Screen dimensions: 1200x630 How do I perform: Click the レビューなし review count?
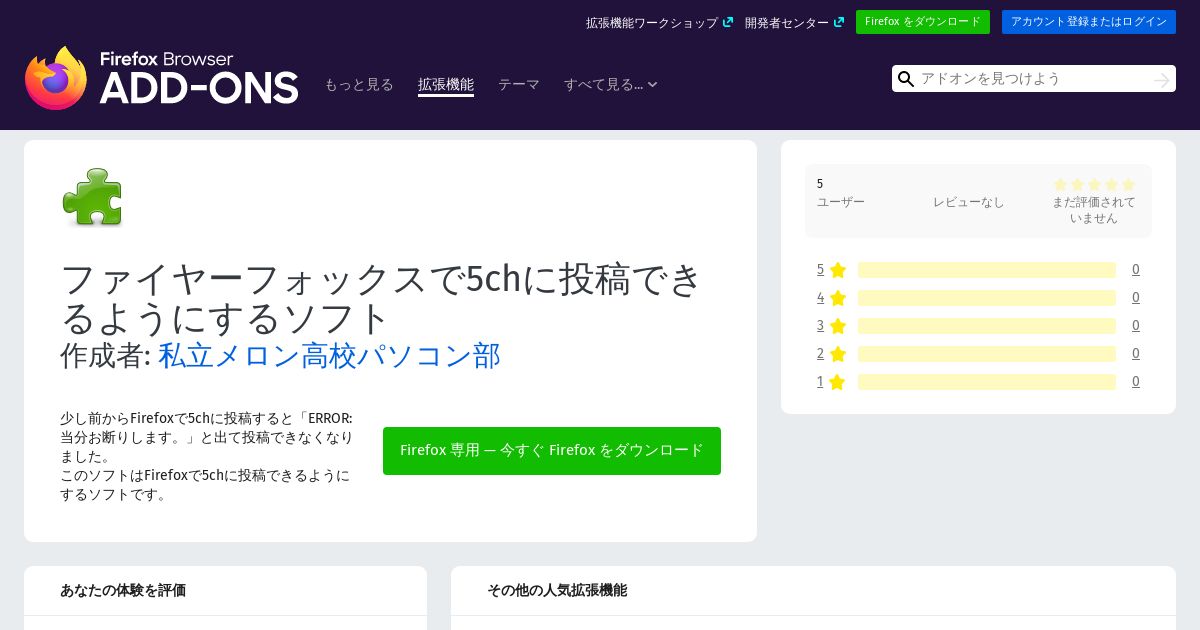point(969,202)
